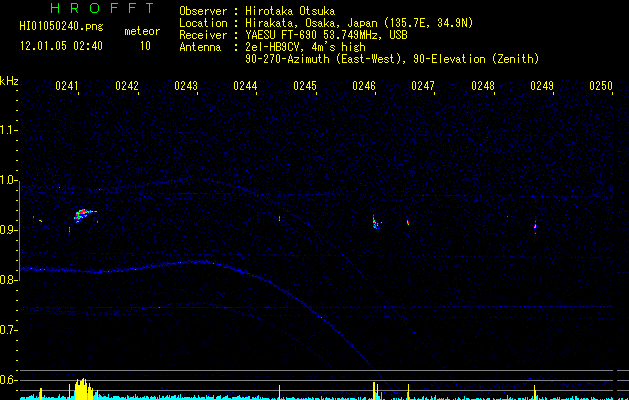Click the 0.6 frequency axis label
Screen dimensions: 629x400
pos(8,380)
